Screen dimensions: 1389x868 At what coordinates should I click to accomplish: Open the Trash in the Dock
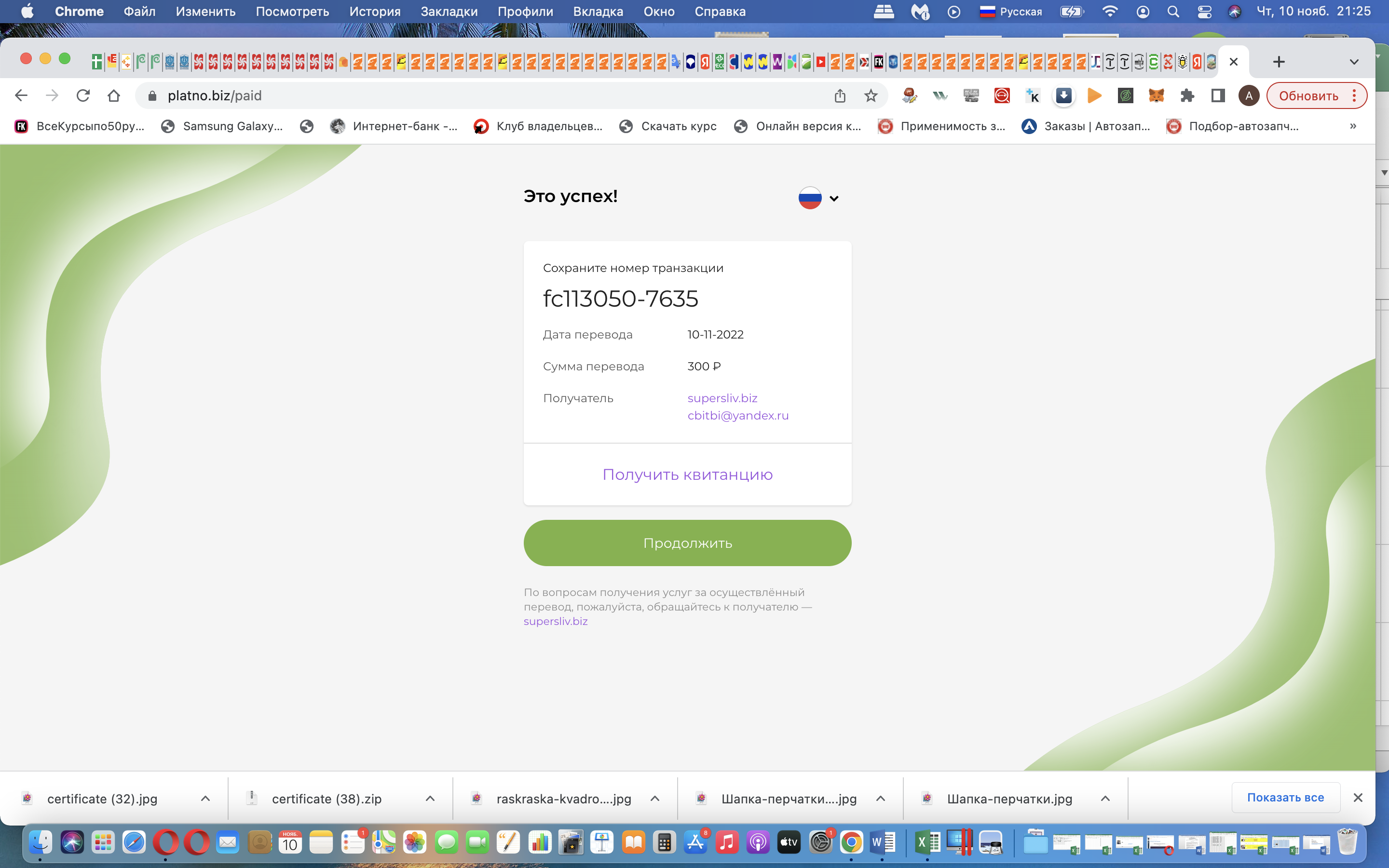[x=1347, y=842]
